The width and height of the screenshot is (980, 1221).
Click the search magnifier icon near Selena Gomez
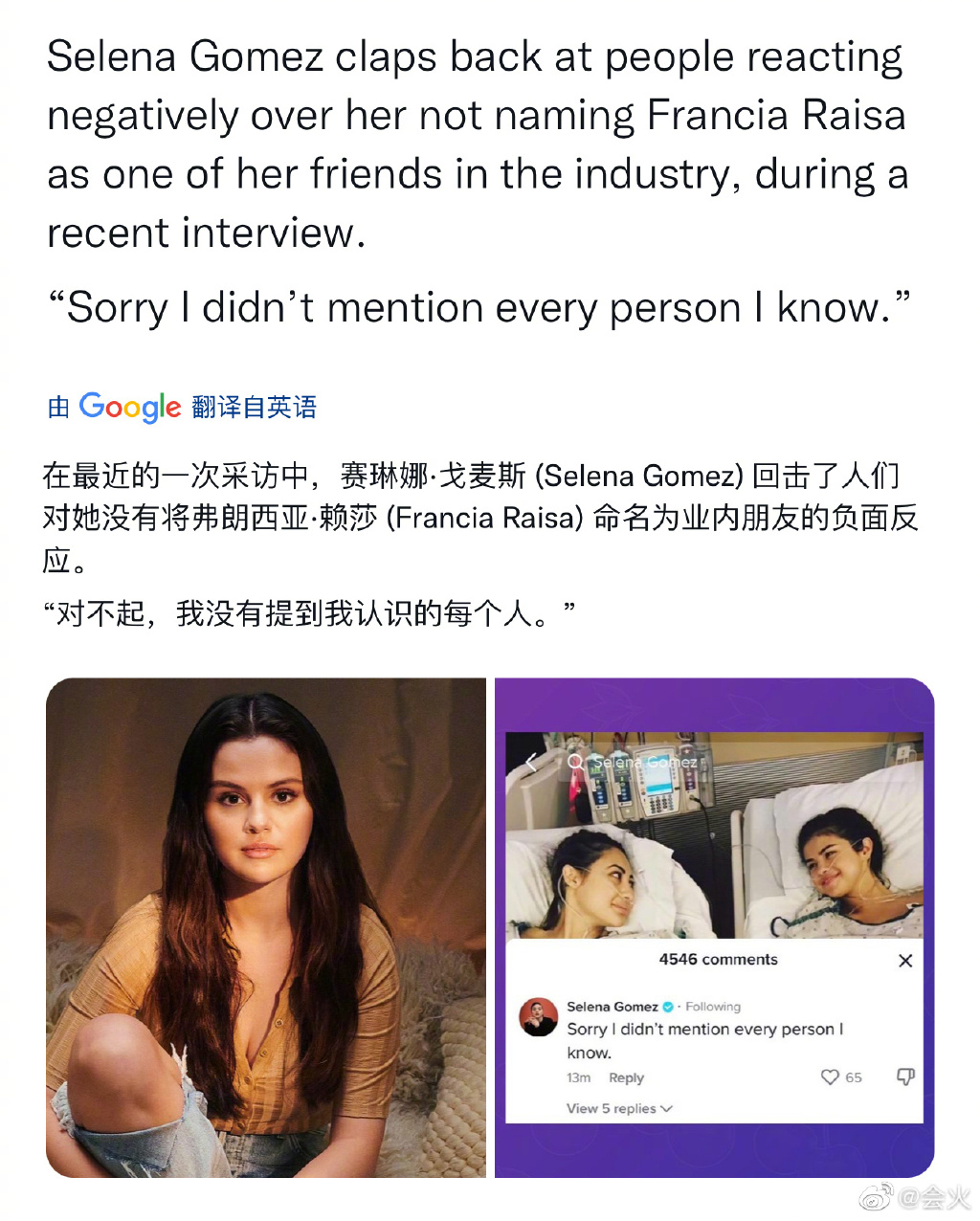click(575, 762)
